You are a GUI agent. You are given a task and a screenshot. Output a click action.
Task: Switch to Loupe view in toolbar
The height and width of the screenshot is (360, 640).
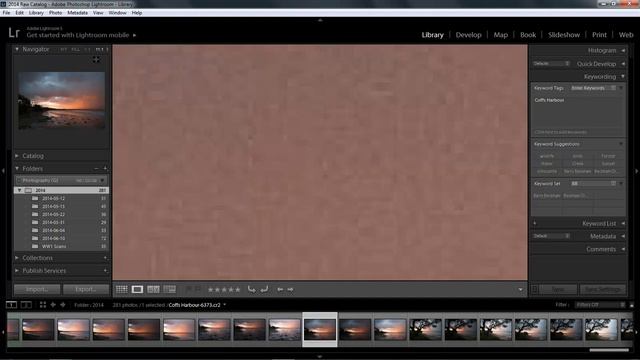(x=137, y=289)
